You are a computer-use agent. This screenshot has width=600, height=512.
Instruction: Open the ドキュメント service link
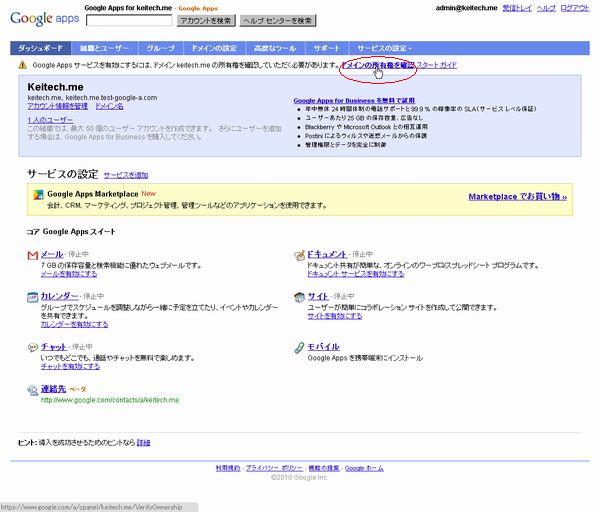tap(327, 254)
